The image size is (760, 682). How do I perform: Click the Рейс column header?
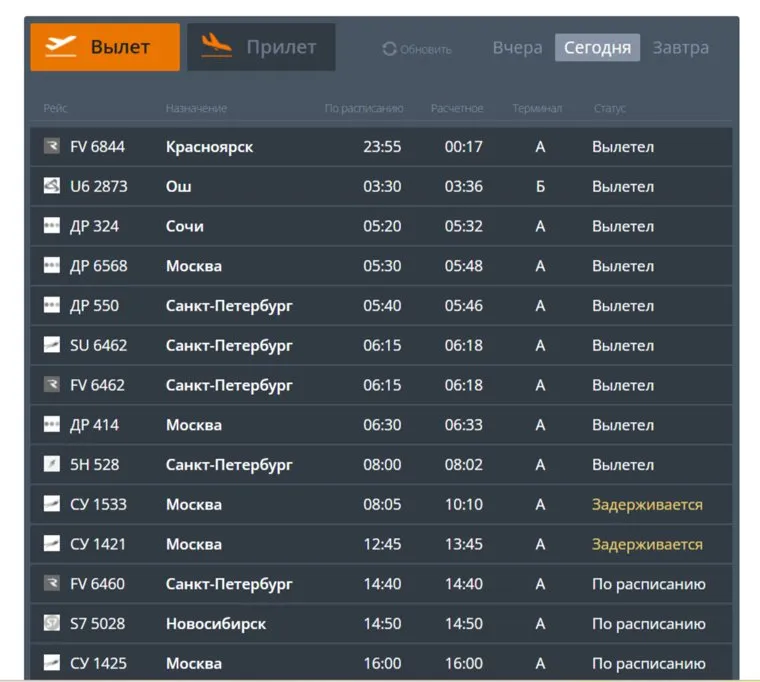point(55,108)
